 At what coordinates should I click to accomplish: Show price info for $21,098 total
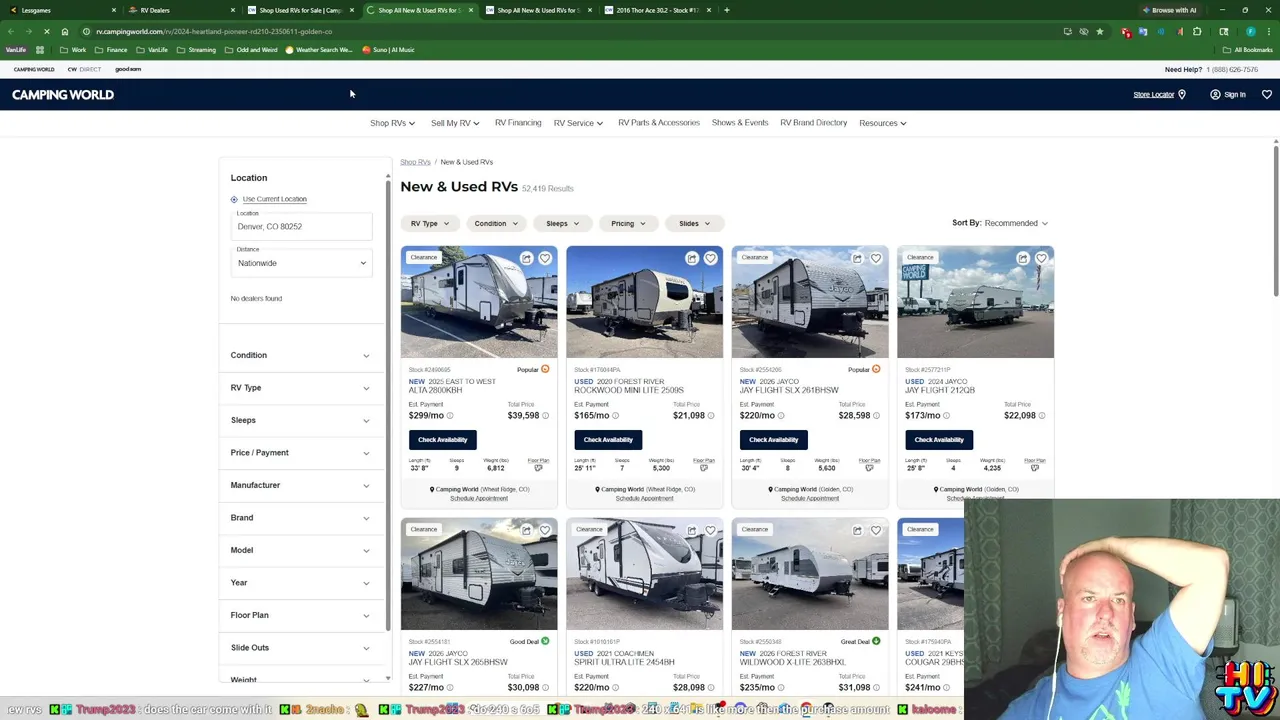click(710, 416)
